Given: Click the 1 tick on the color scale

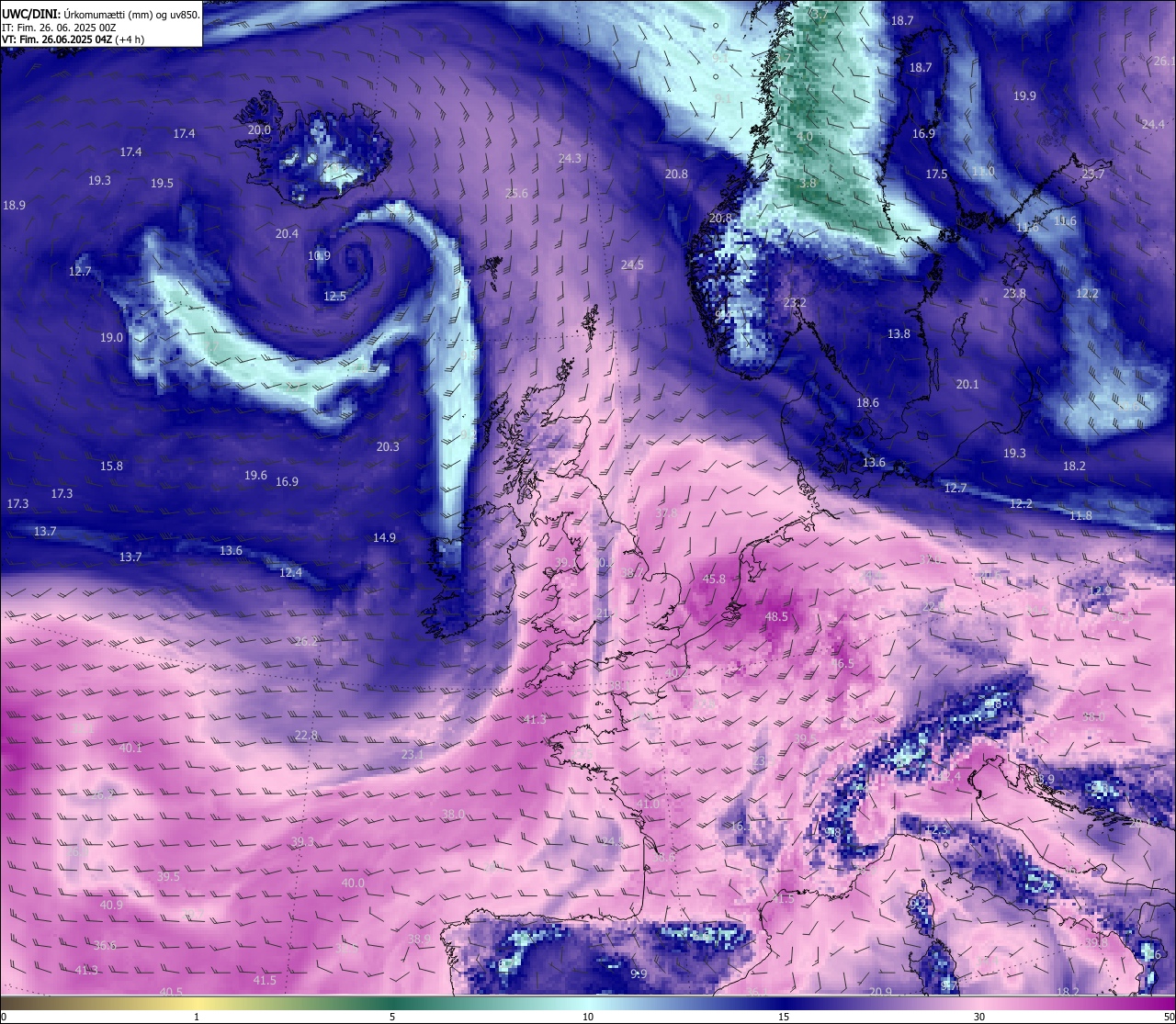Looking at the screenshot, I should point(197,1018).
